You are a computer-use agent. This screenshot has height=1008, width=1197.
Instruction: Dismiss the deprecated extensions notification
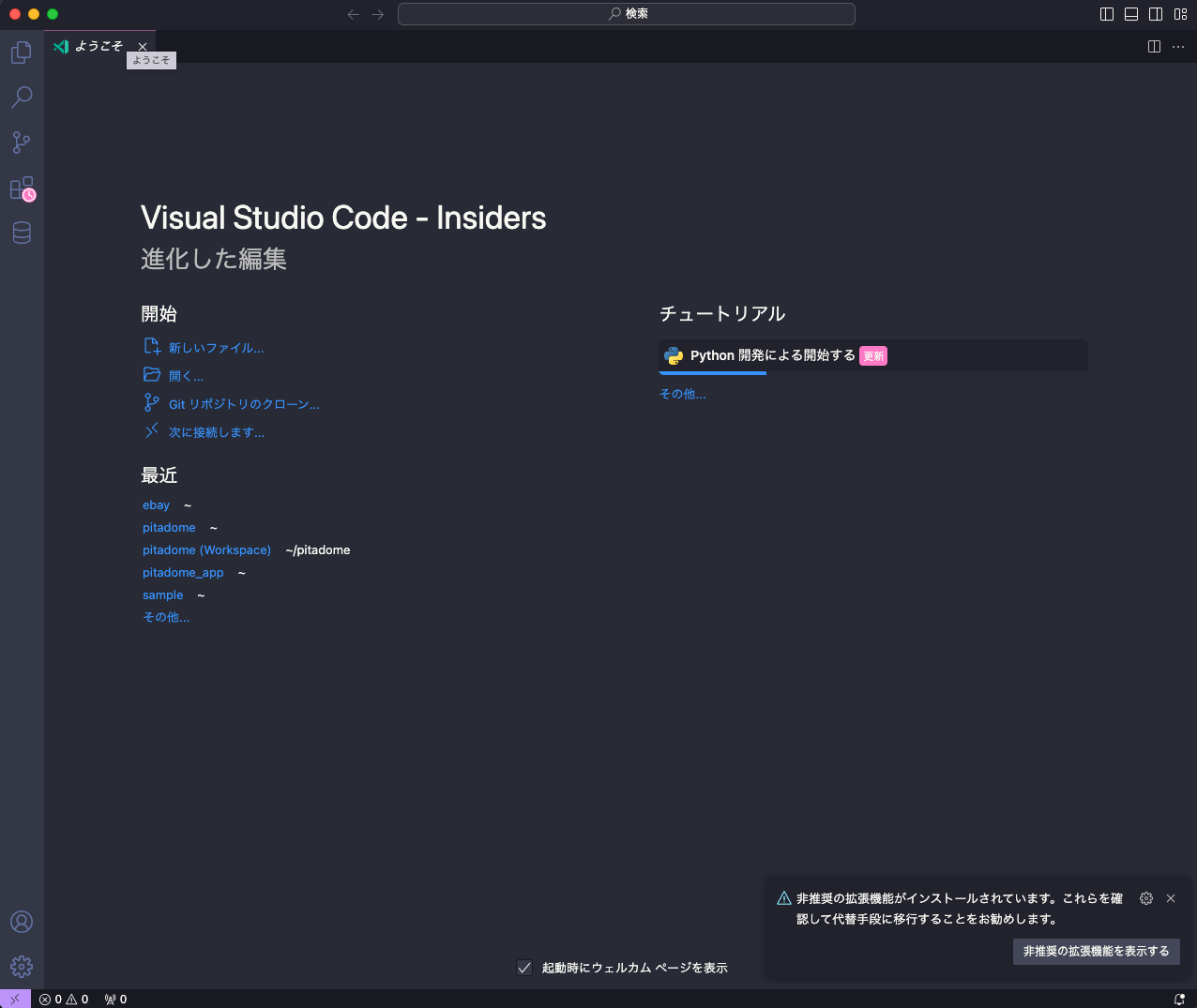(x=1171, y=898)
